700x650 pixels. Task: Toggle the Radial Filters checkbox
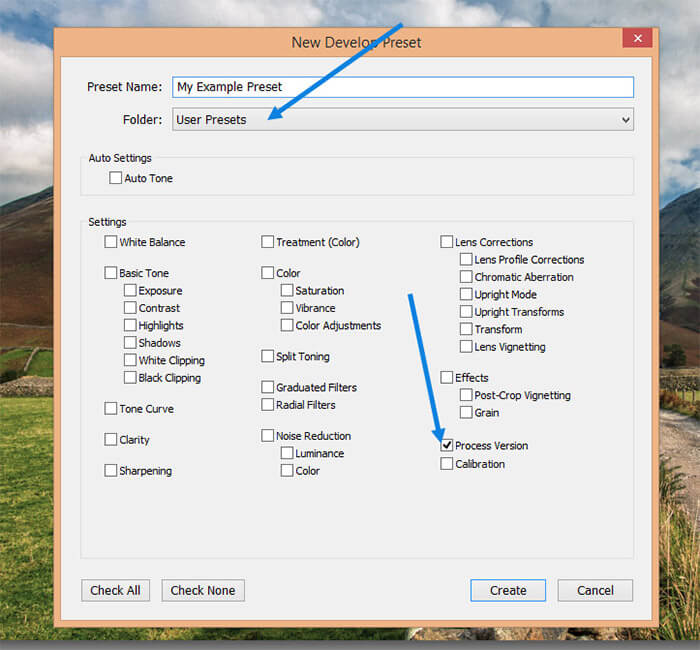[x=267, y=404]
